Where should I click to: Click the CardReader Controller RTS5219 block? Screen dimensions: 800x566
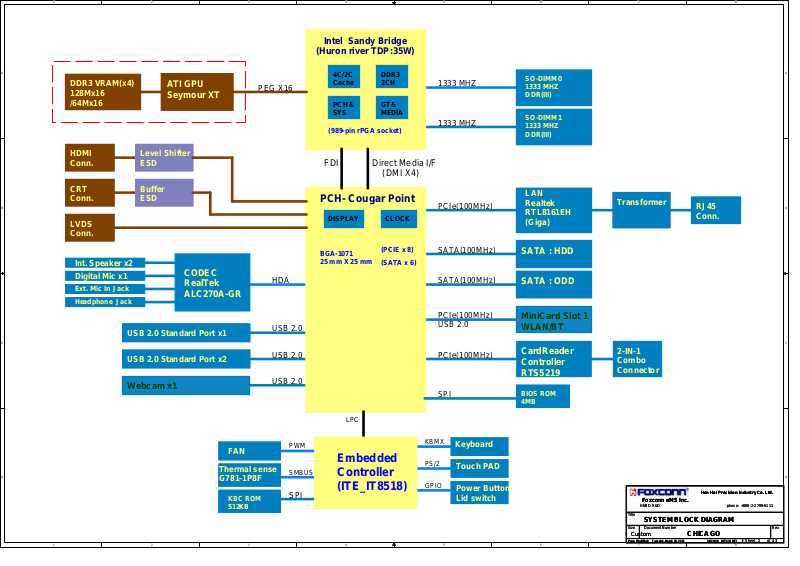pos(552,361)
